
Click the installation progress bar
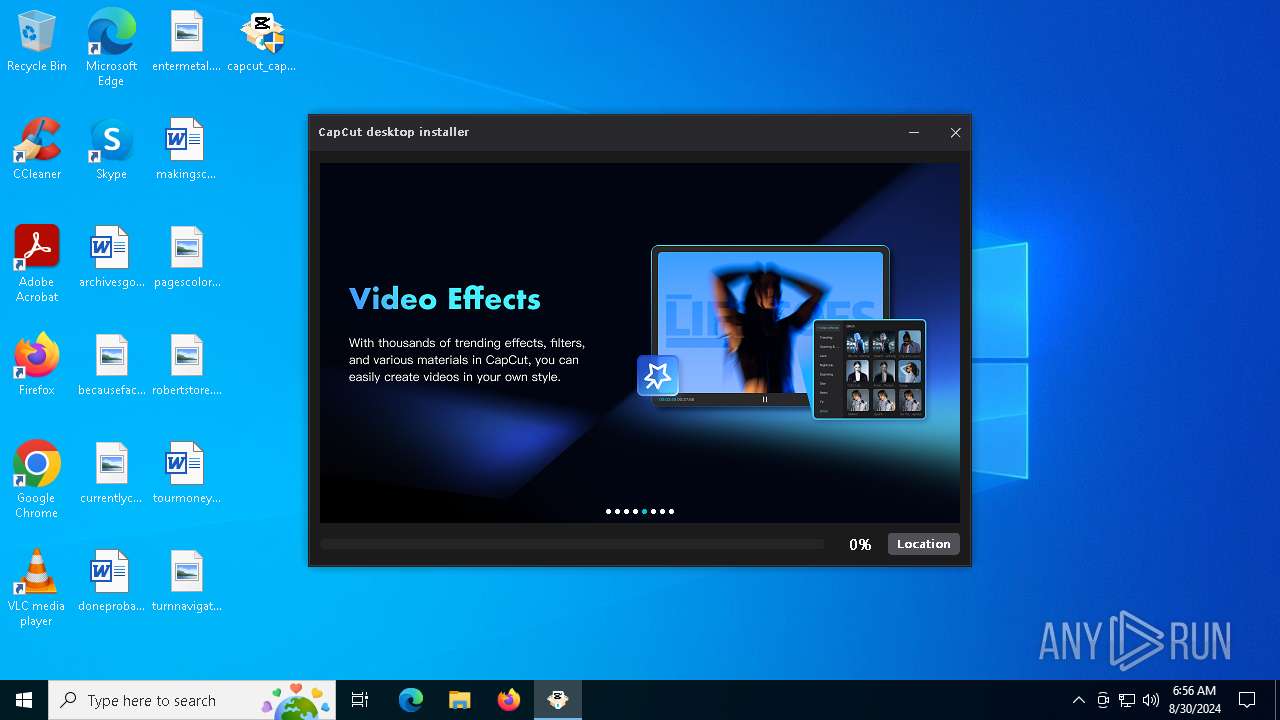[x=571, y=544]
